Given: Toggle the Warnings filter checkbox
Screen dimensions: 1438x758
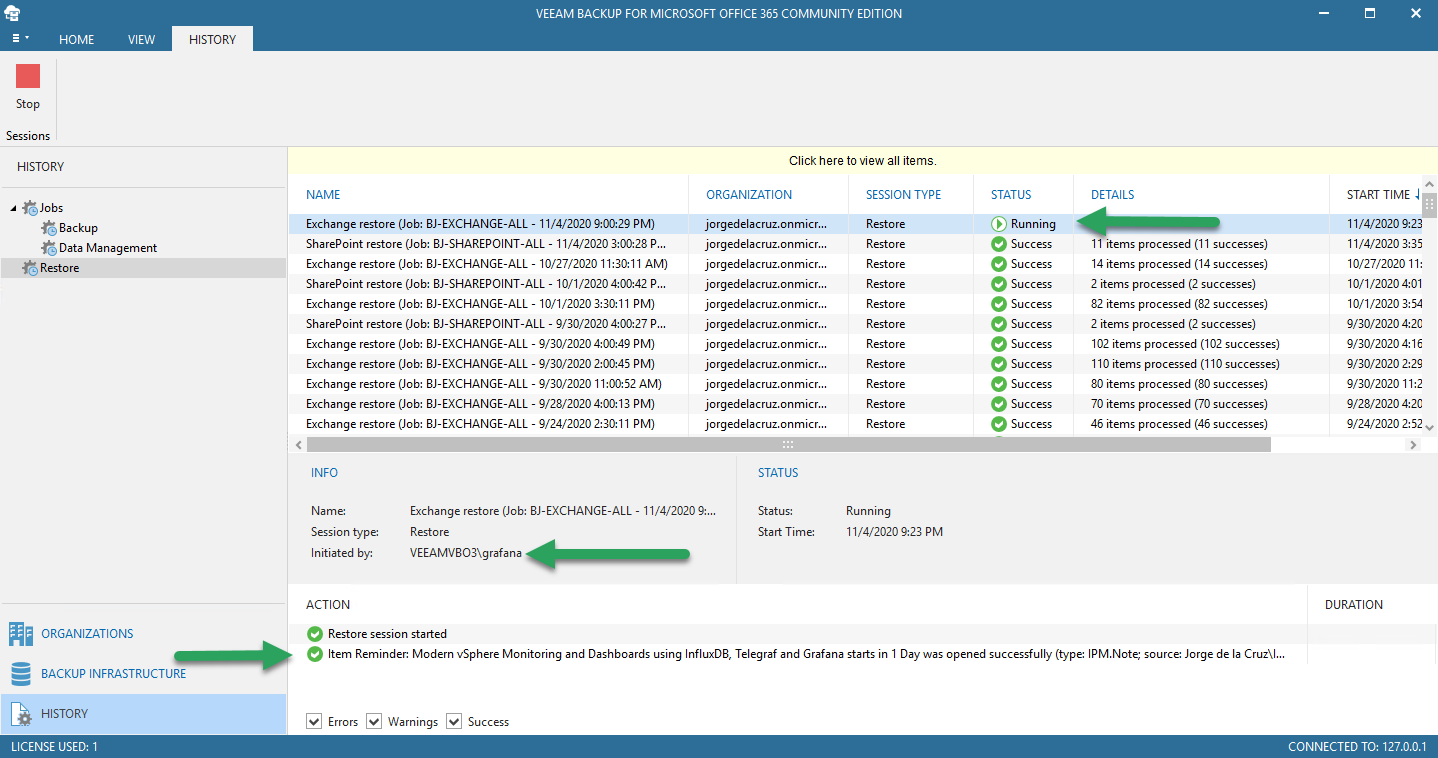Looking at the screenshot, I should coord(374,721).
